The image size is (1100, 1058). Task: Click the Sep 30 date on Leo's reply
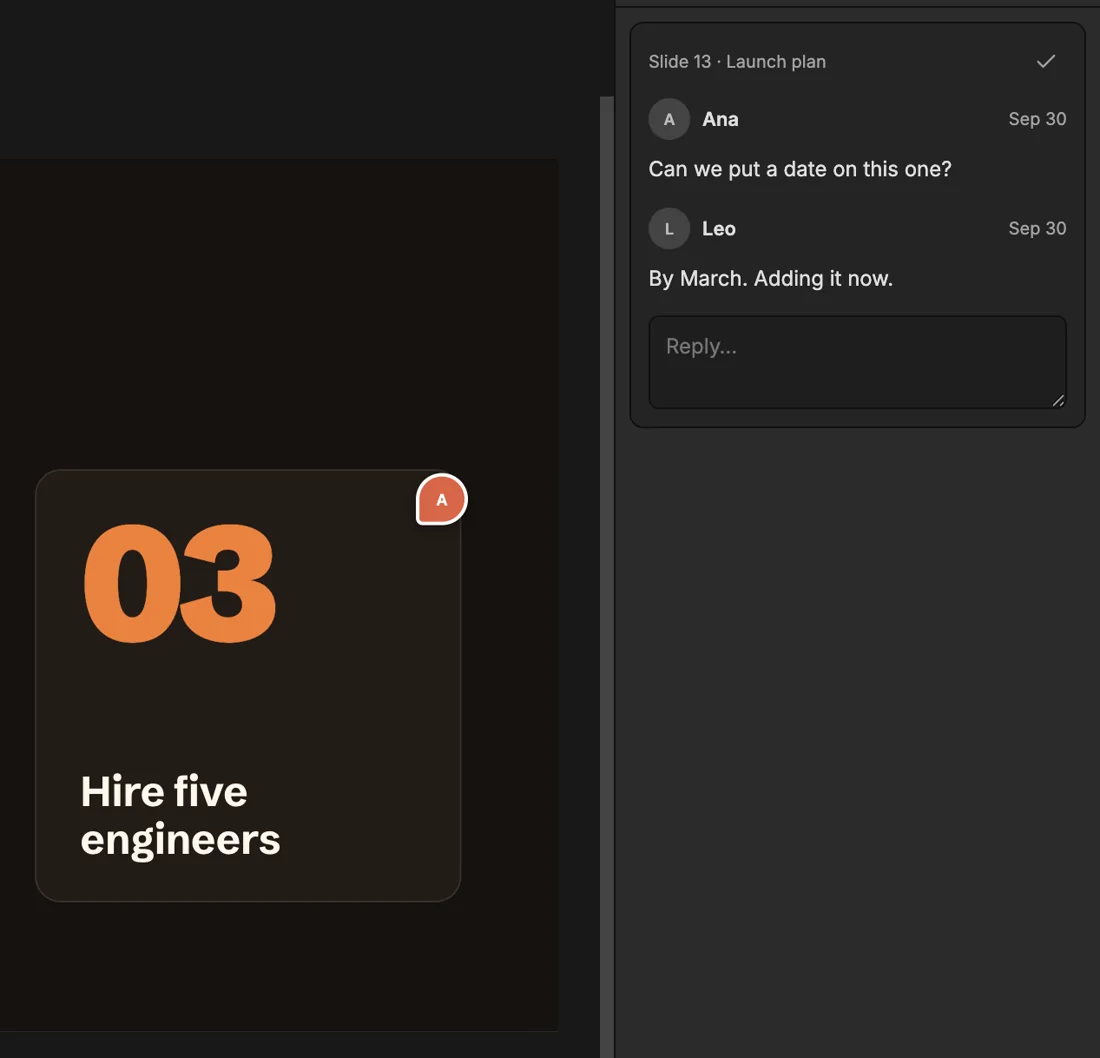[x=1037, y=229]
